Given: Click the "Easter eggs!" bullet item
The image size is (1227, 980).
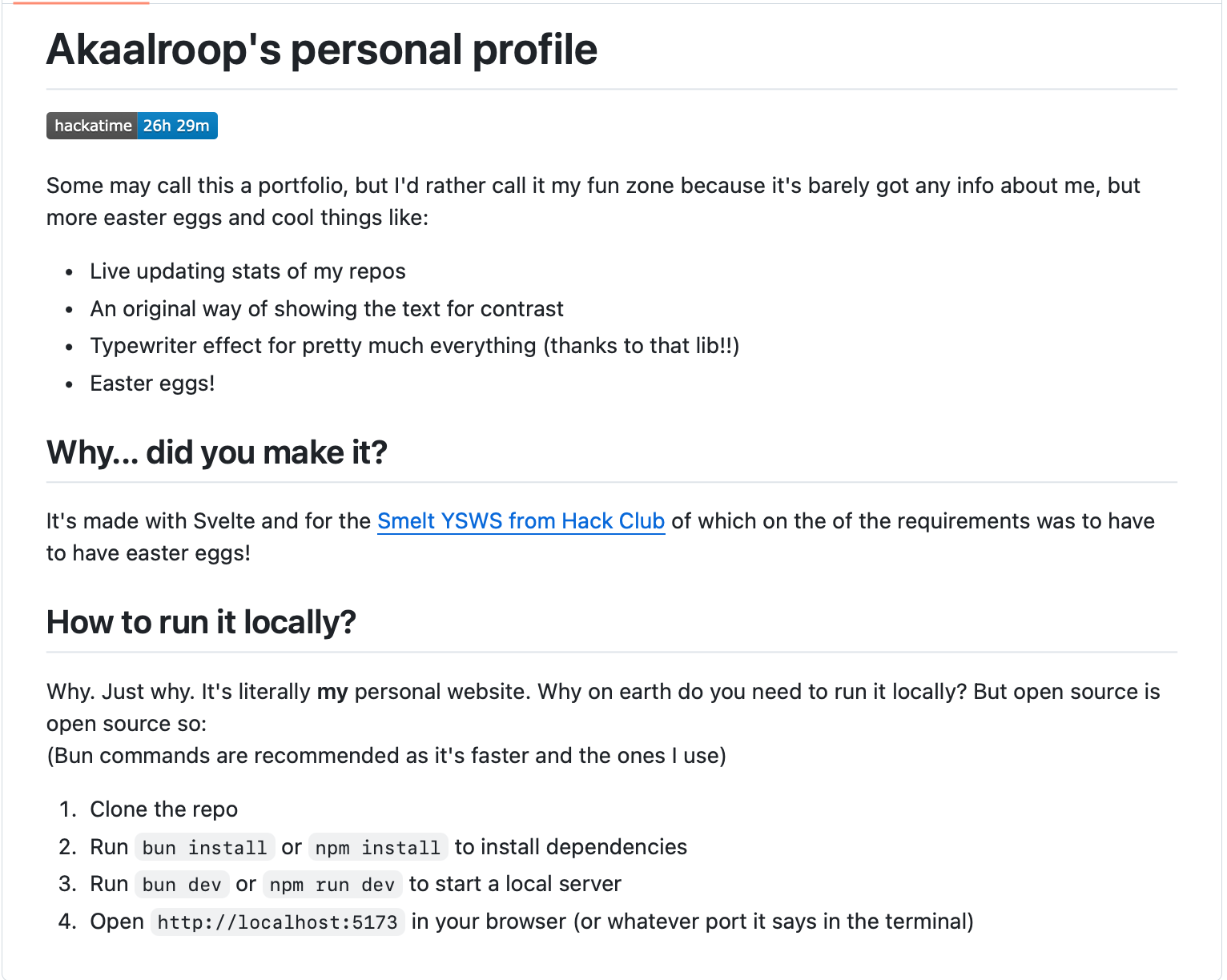Looking at the screenshot, I should point(152,384).
